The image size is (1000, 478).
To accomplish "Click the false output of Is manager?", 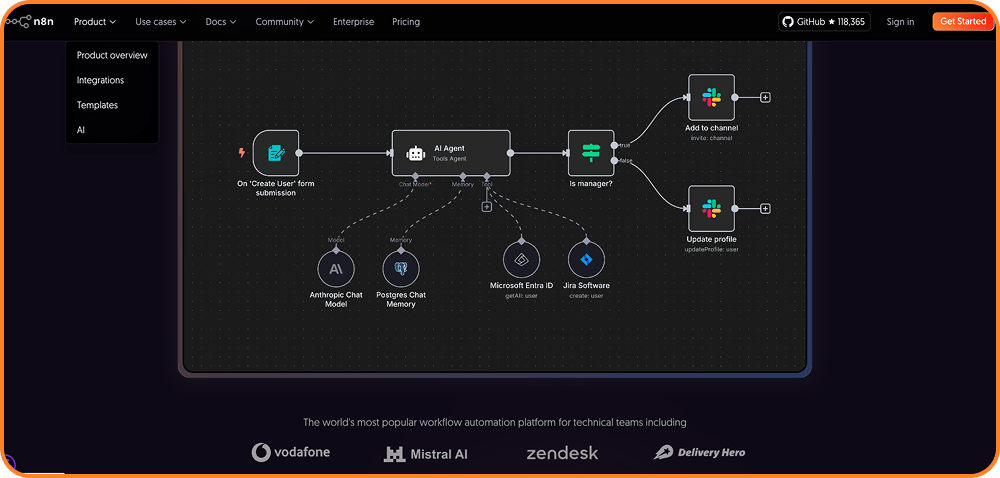I will (614, 161).
